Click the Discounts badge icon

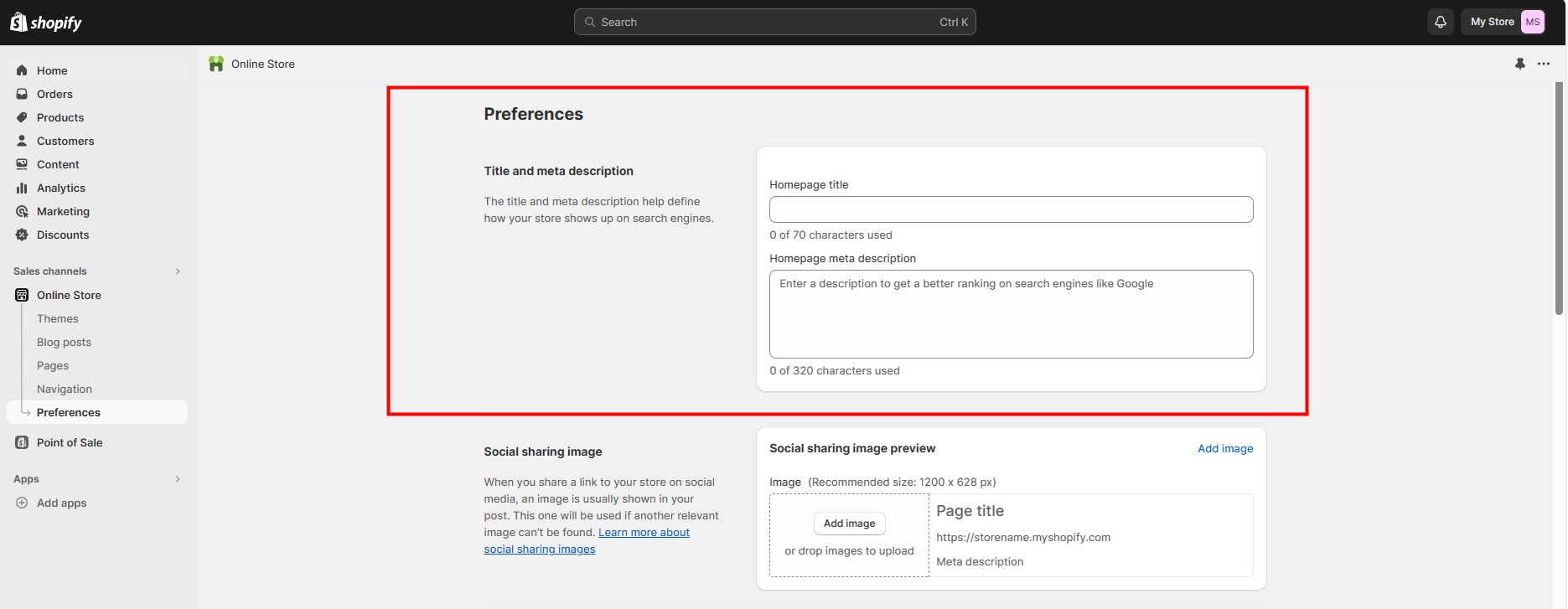point(22,235)
